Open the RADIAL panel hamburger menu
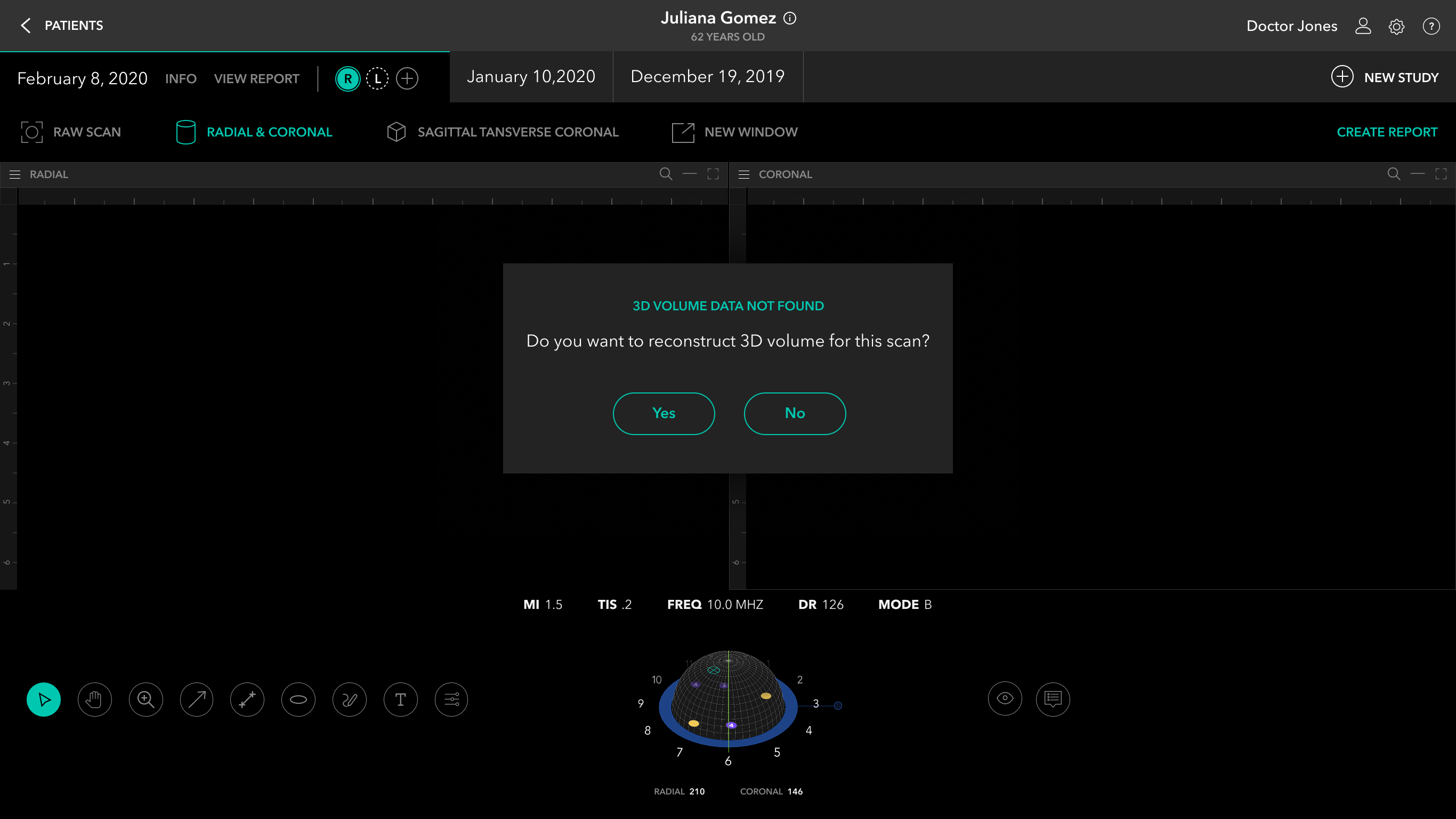 [x=15, y=174]
